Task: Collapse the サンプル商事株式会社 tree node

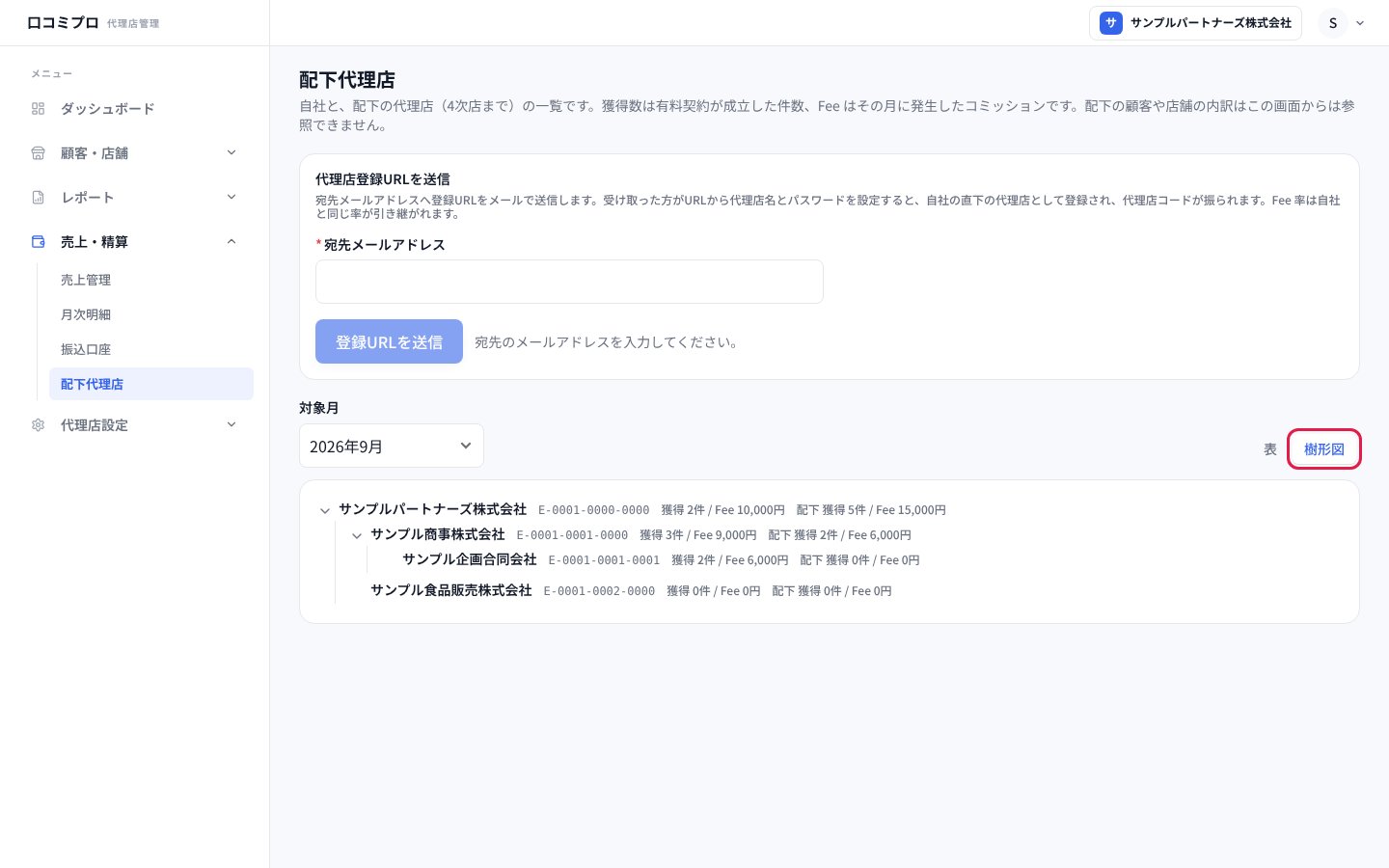Action: coord(357,535)
